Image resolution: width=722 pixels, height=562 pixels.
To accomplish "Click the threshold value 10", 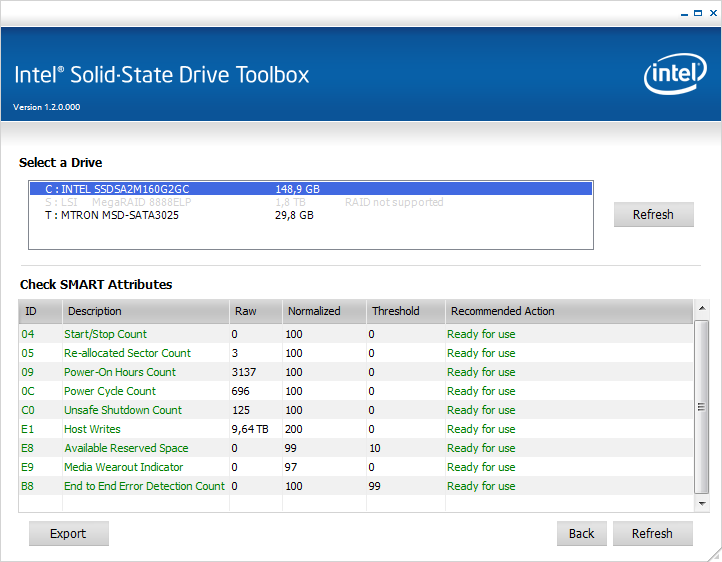I will click(x=374, y=448).
